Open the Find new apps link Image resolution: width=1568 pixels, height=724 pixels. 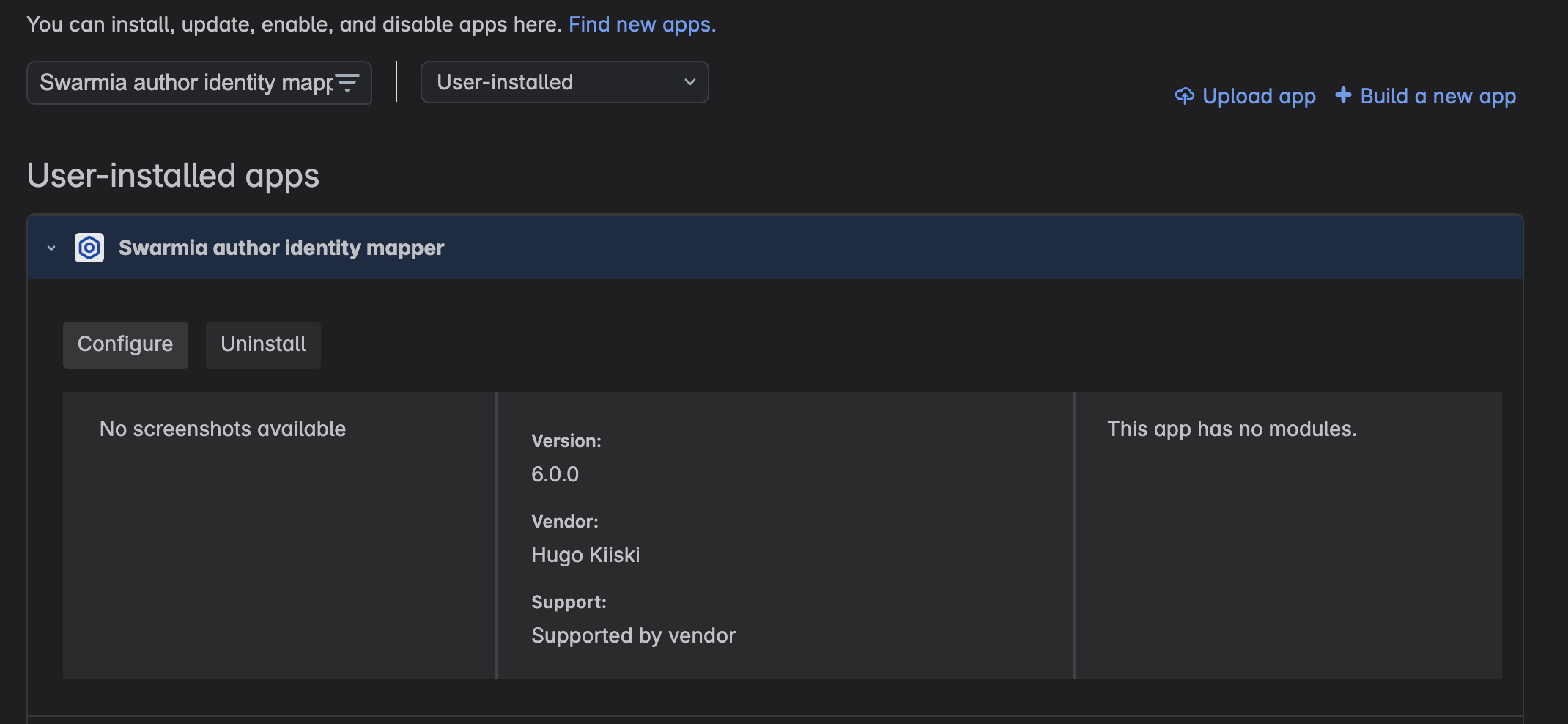click(642, 24)
